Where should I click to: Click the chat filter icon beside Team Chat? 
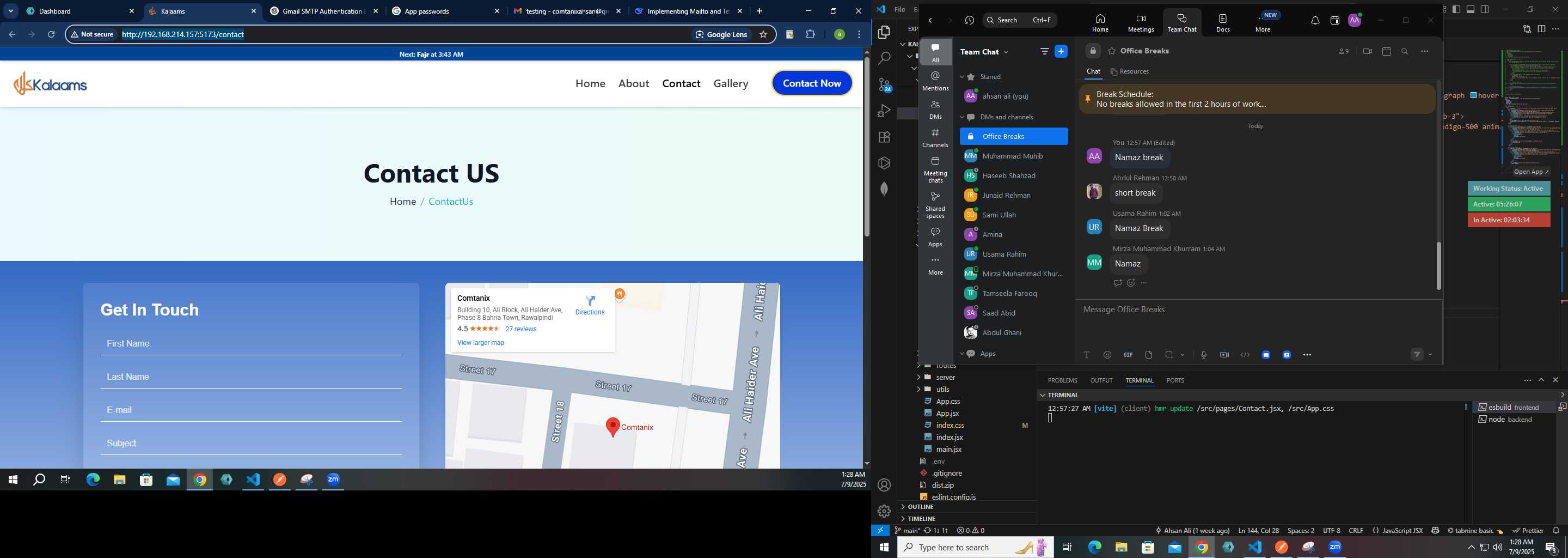[1045, 52]
